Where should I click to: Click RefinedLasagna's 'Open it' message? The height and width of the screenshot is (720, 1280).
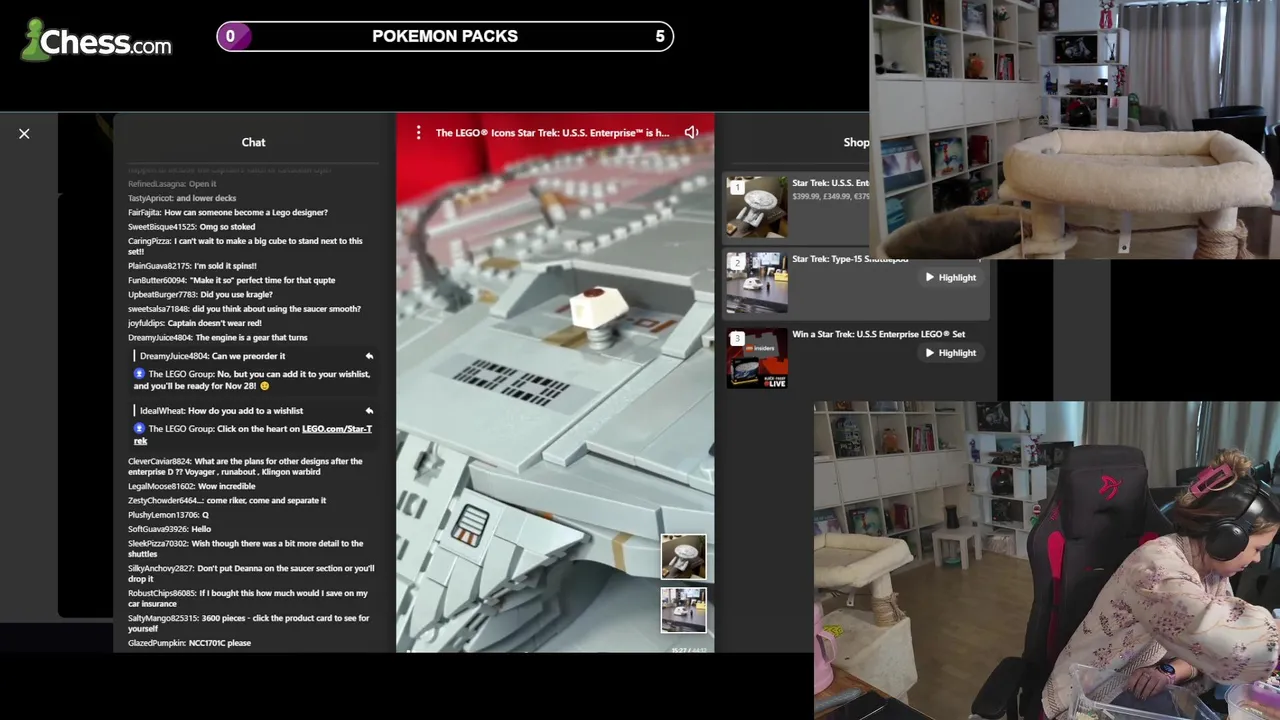coord(172,184)
